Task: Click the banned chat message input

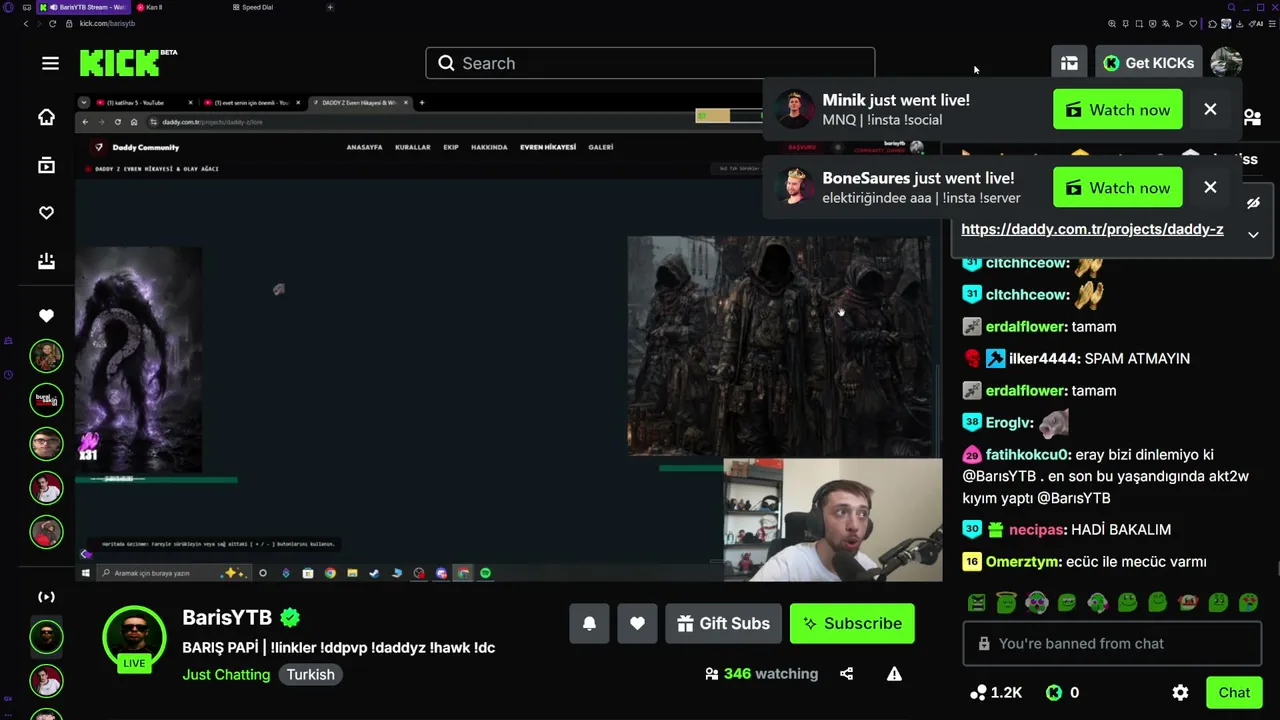Action: coord(1112,644)
